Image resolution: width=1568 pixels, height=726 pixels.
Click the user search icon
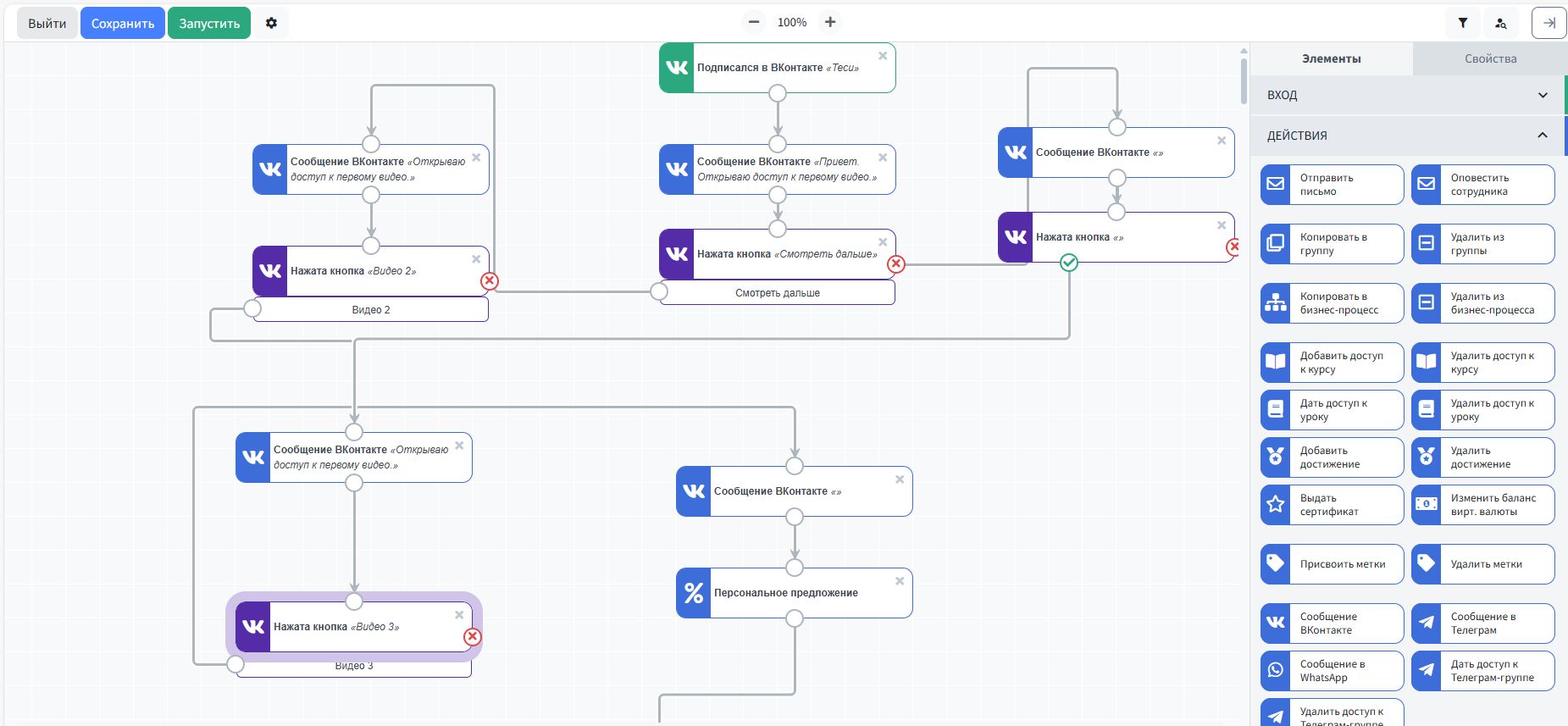[1500, 23]
